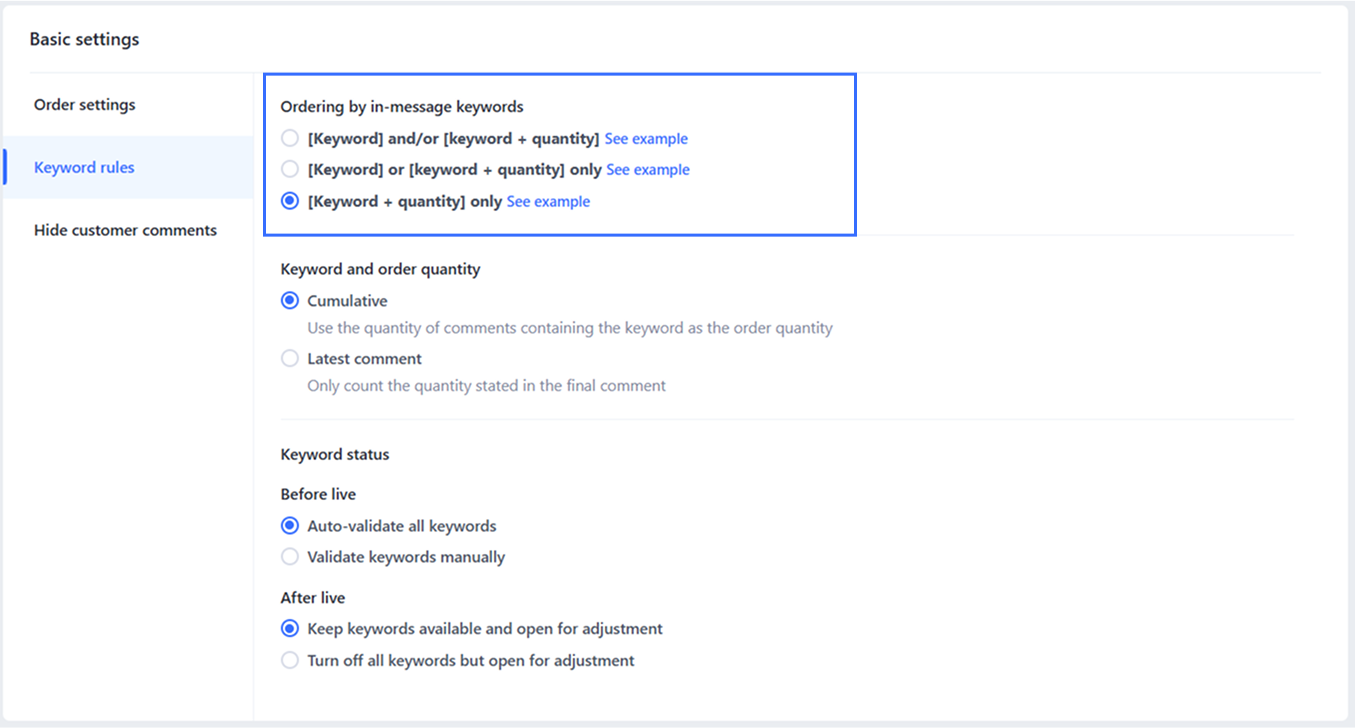Image resolution: width=1355 pixels, height=728 pixels.
Task: Select the Keyword rules tab
Action: (84, 168)
